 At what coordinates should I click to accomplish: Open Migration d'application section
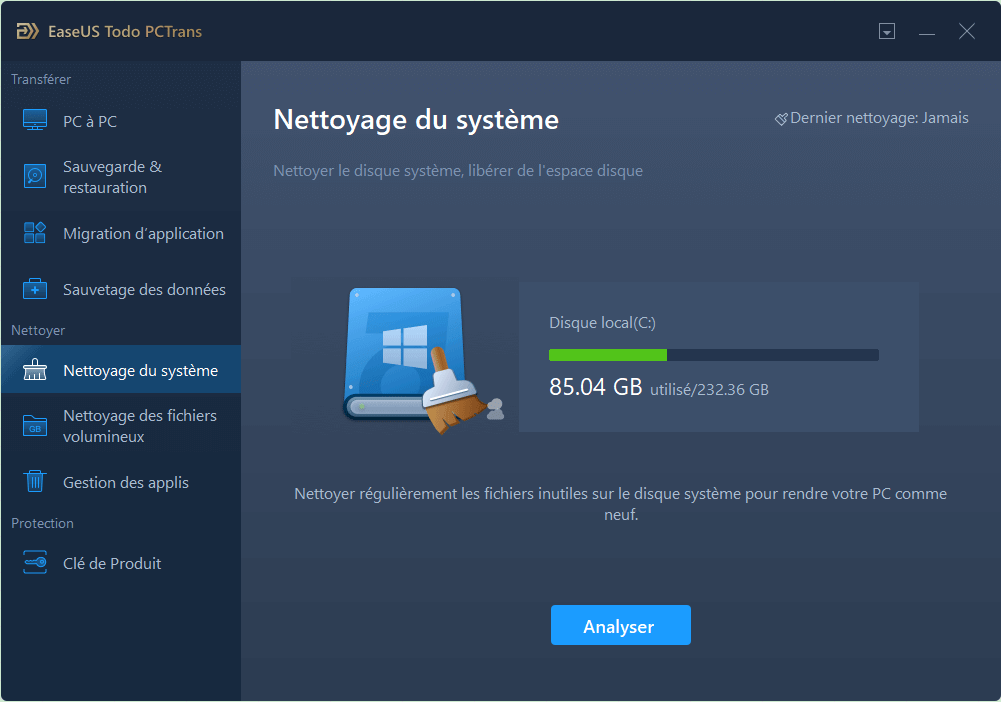point(143,233)
